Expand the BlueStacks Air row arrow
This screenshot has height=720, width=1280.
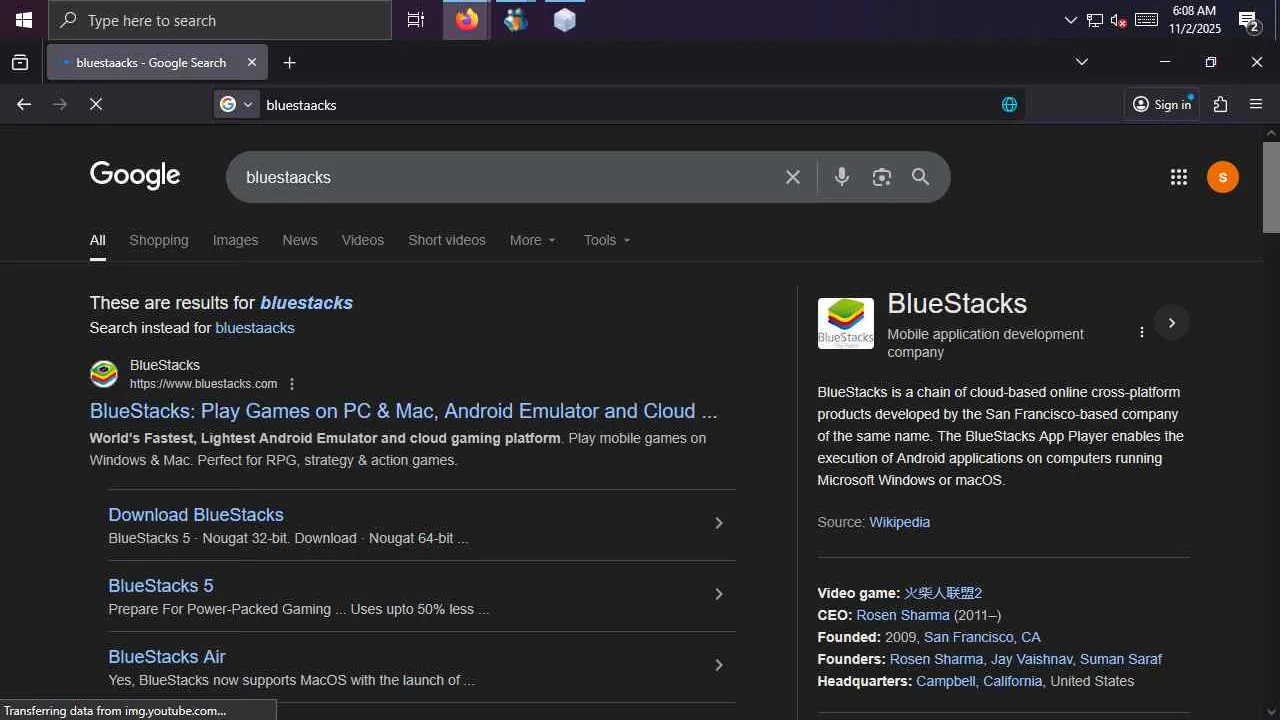718,665
